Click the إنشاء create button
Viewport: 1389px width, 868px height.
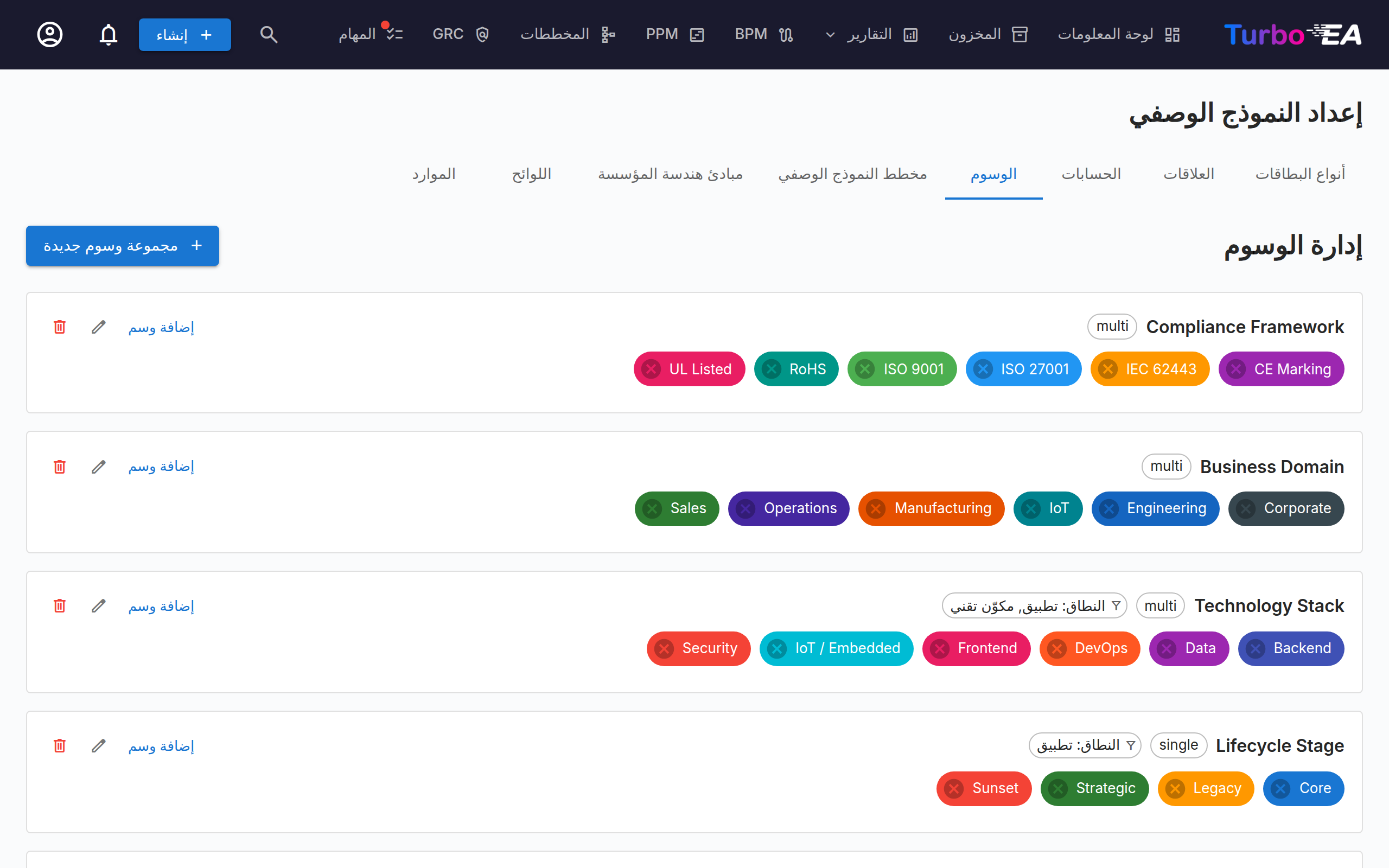(x=185, y=34)
